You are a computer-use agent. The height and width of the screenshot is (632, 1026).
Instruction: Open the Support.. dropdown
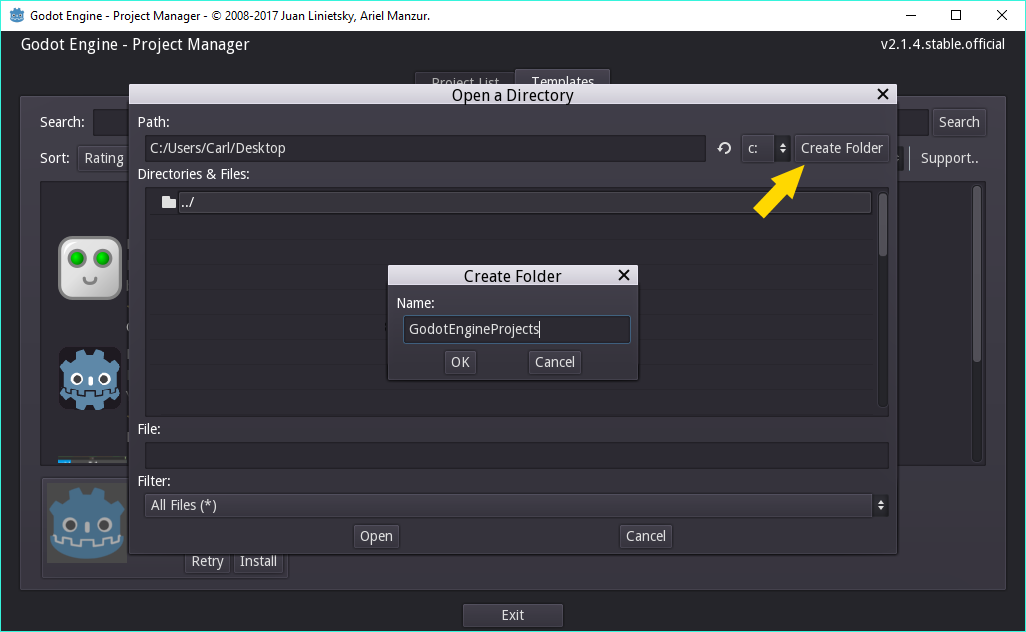tap(949, 158)
